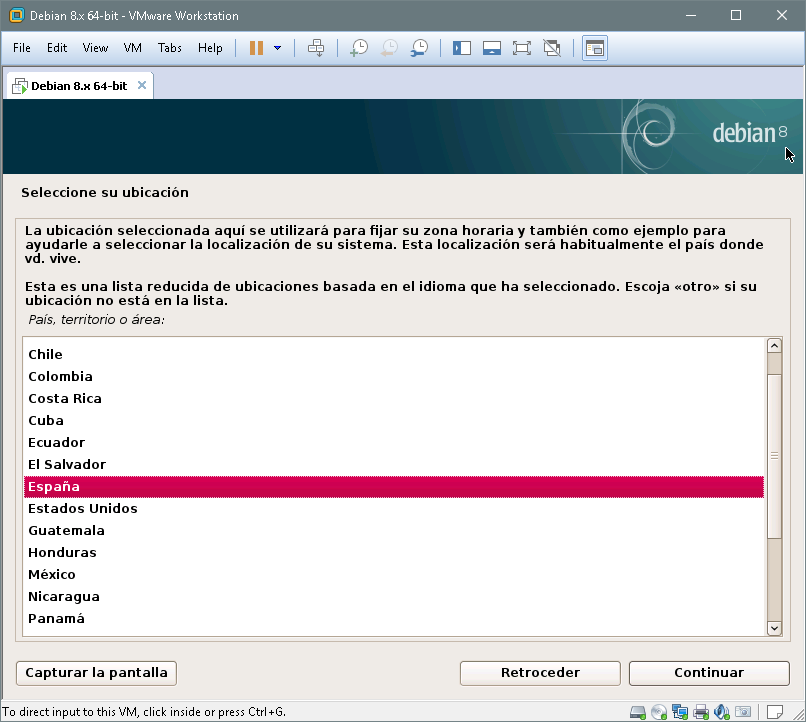
Task: Click the CD/DVD drive status icon
Action: coord(659,712)
